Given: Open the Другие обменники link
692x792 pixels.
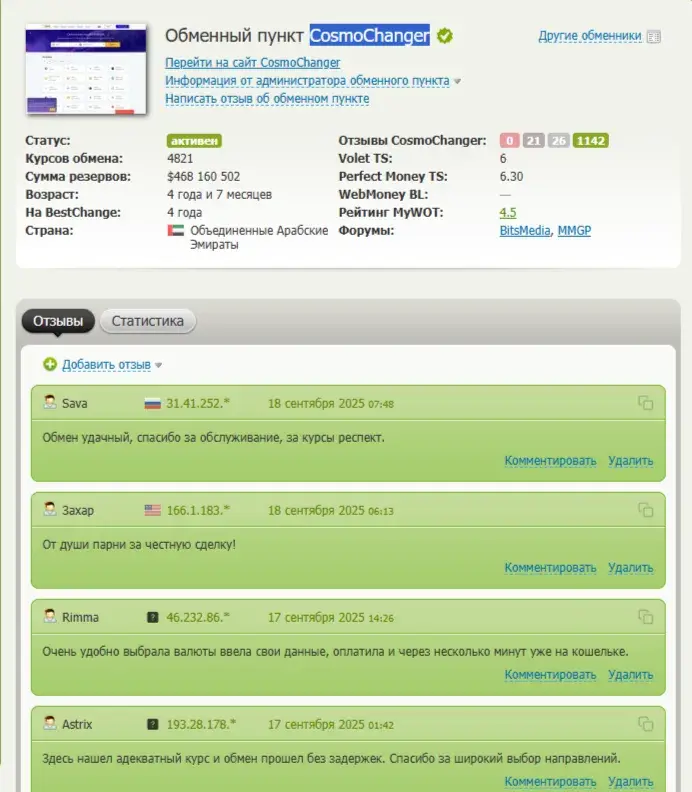Looking at the screenshot, I should click(590, 36).
